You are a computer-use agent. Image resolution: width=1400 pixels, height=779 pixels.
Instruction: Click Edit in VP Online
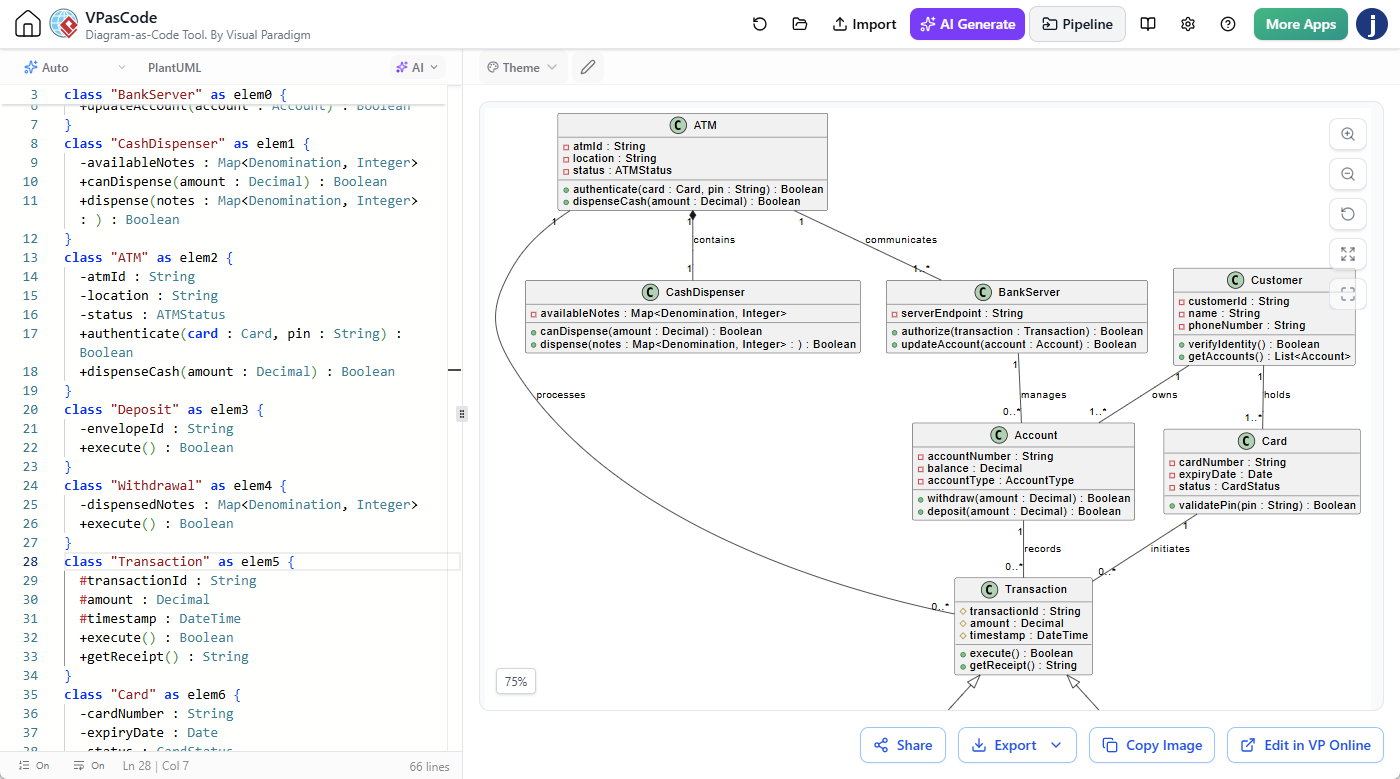pyautogui.click(x=1305, y=745)
